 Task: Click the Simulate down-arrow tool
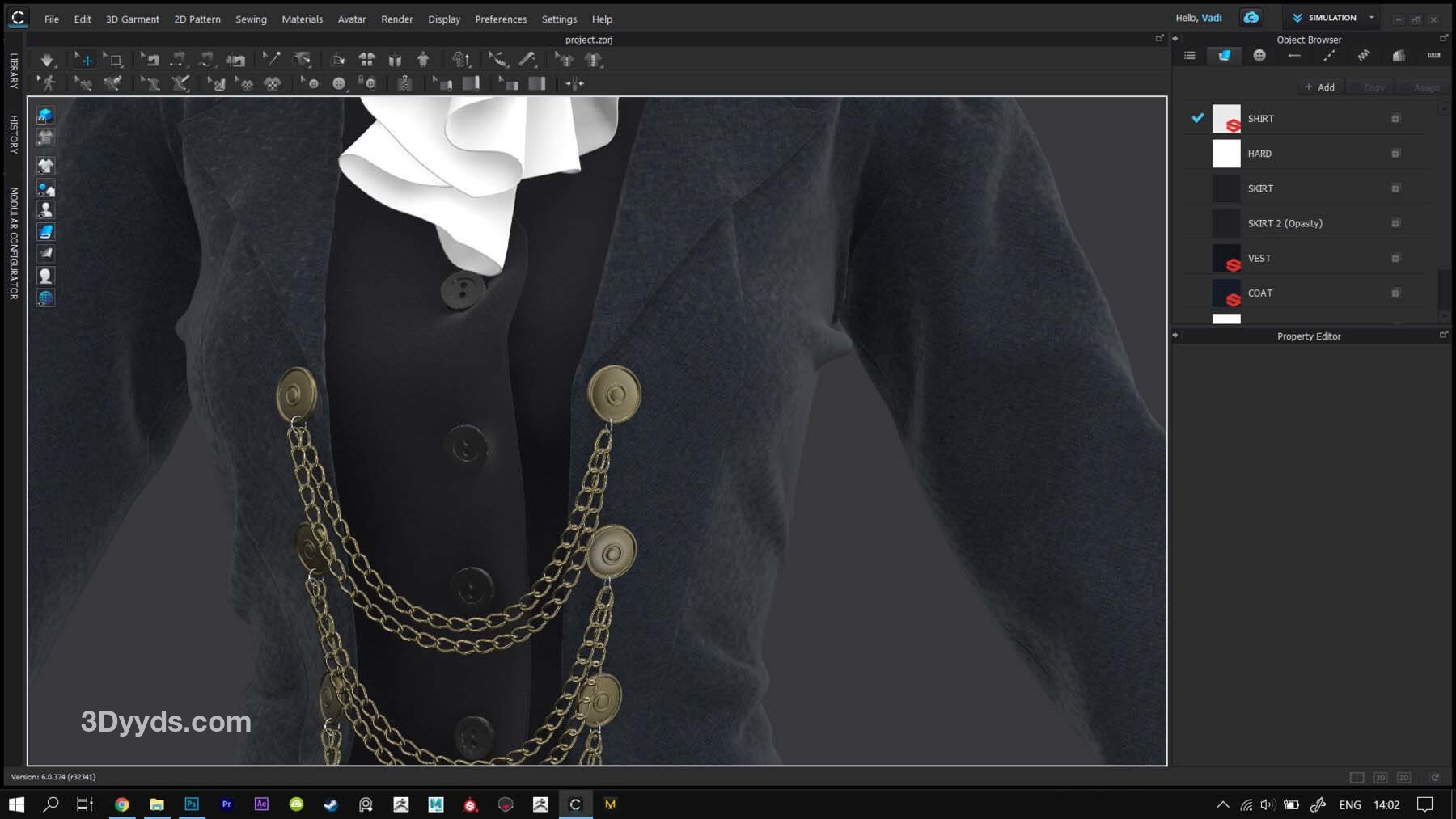[x=47, y=60]
